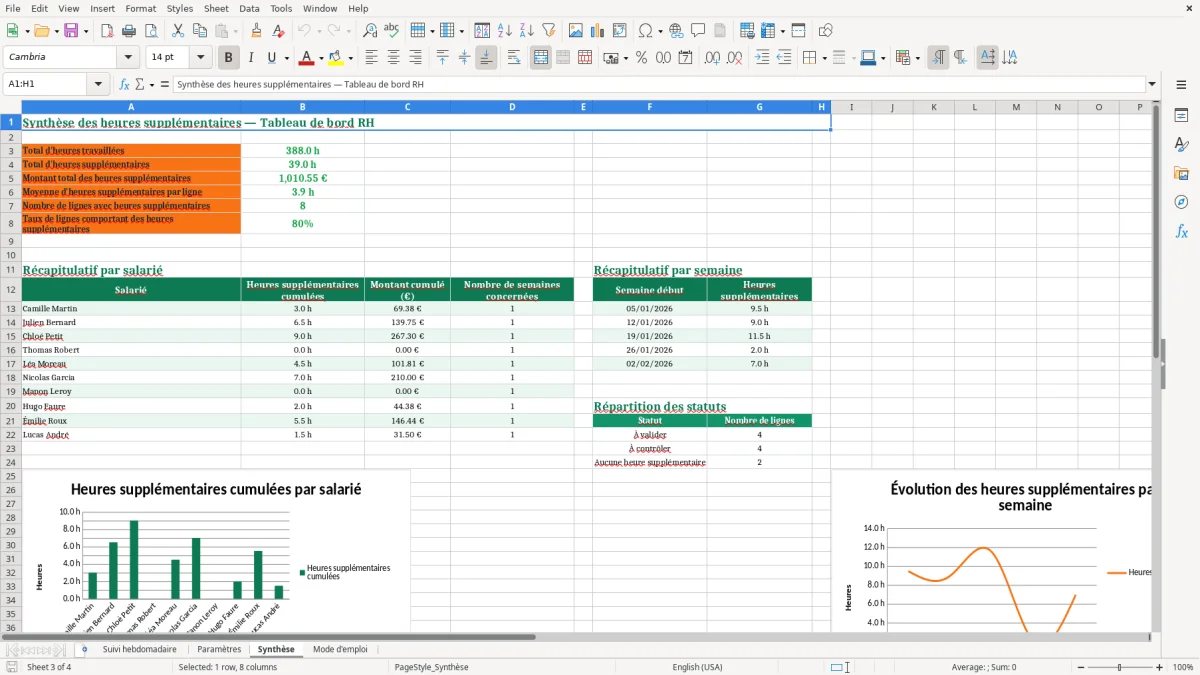Toggle Underline formatting
Screen dimensions: 1200x675
[272, 57]
